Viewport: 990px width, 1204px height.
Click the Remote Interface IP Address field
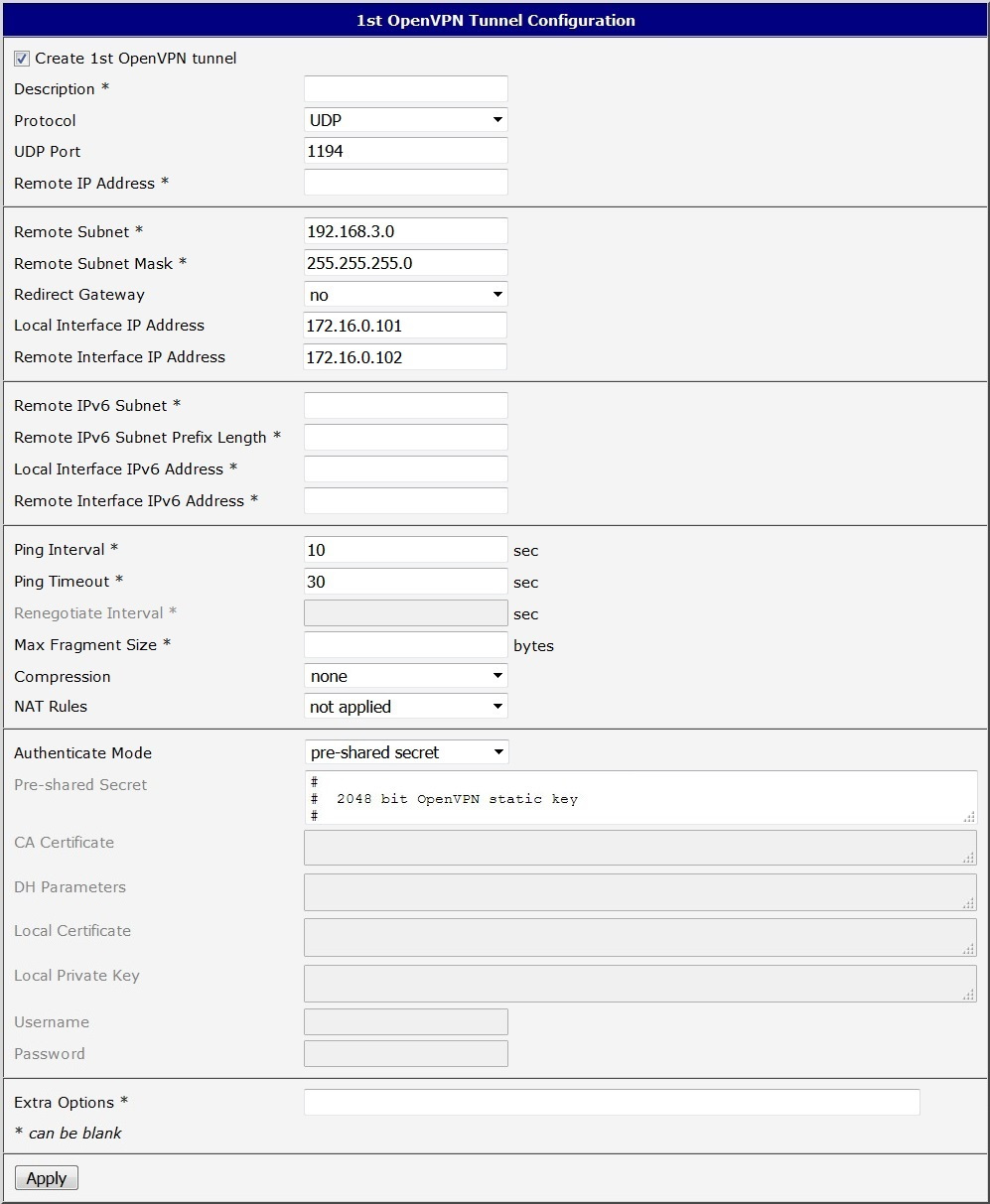[405, 357]
